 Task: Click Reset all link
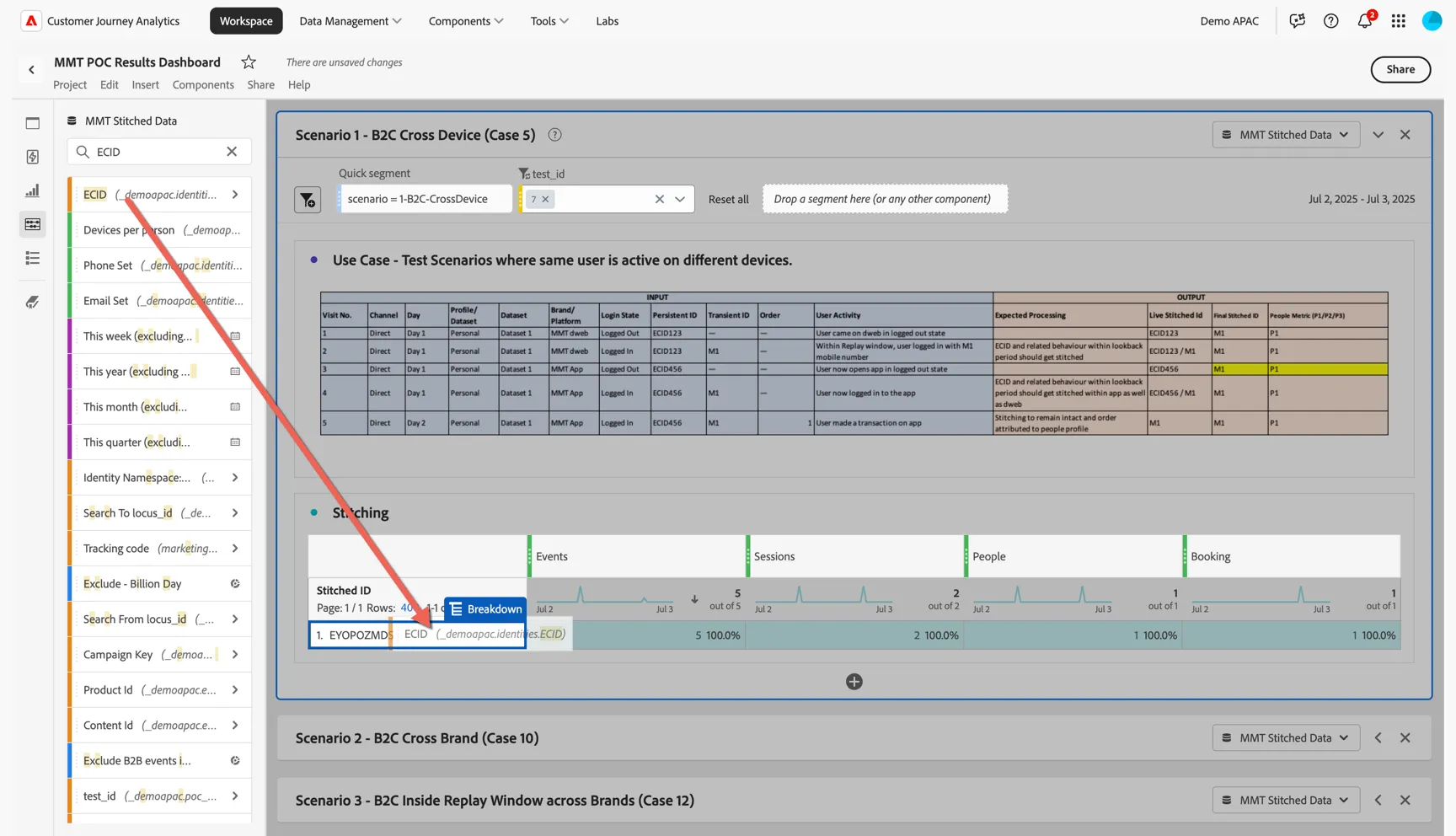click(x=729, y=200)
